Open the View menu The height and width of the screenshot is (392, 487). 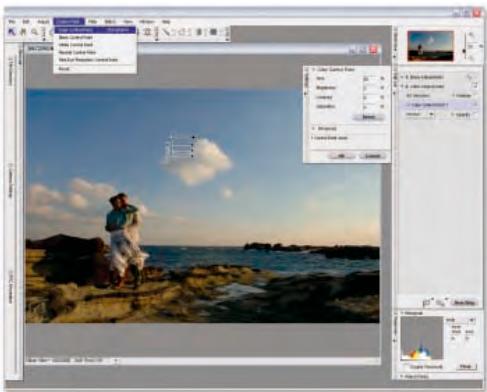128,21
